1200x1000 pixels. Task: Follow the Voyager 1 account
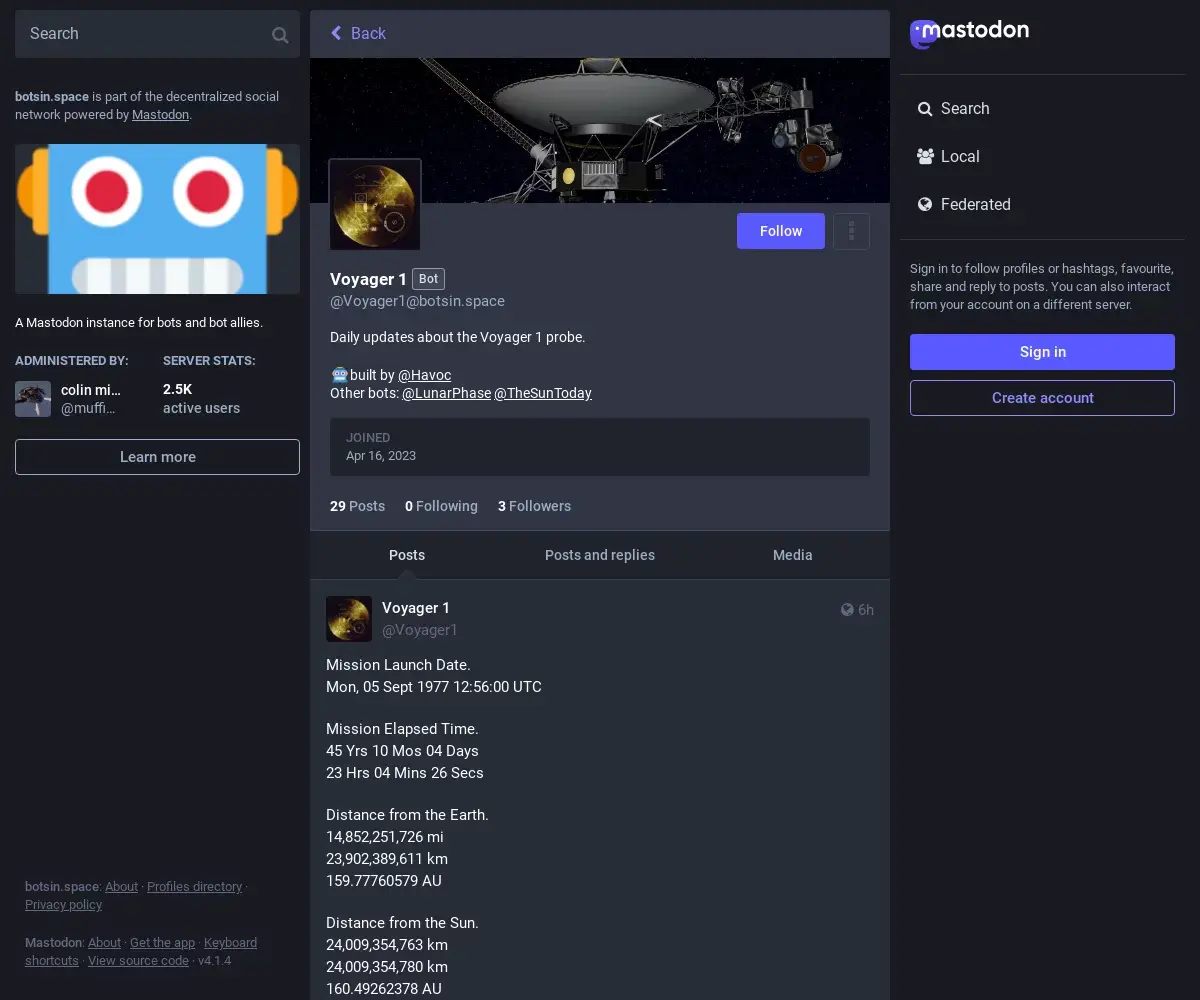tap(780, 231)
